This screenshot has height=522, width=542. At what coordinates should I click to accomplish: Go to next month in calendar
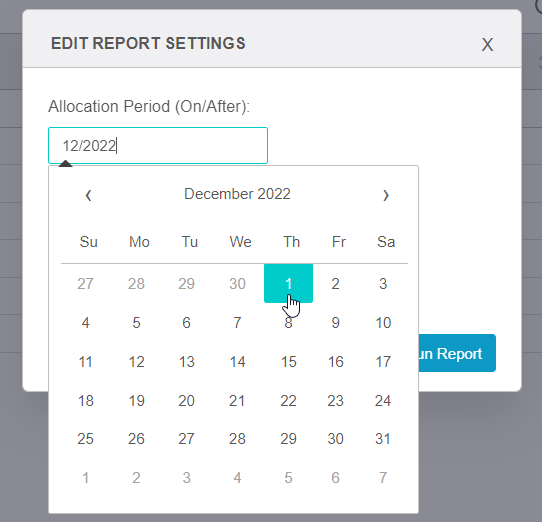click(x=386, y=195)
